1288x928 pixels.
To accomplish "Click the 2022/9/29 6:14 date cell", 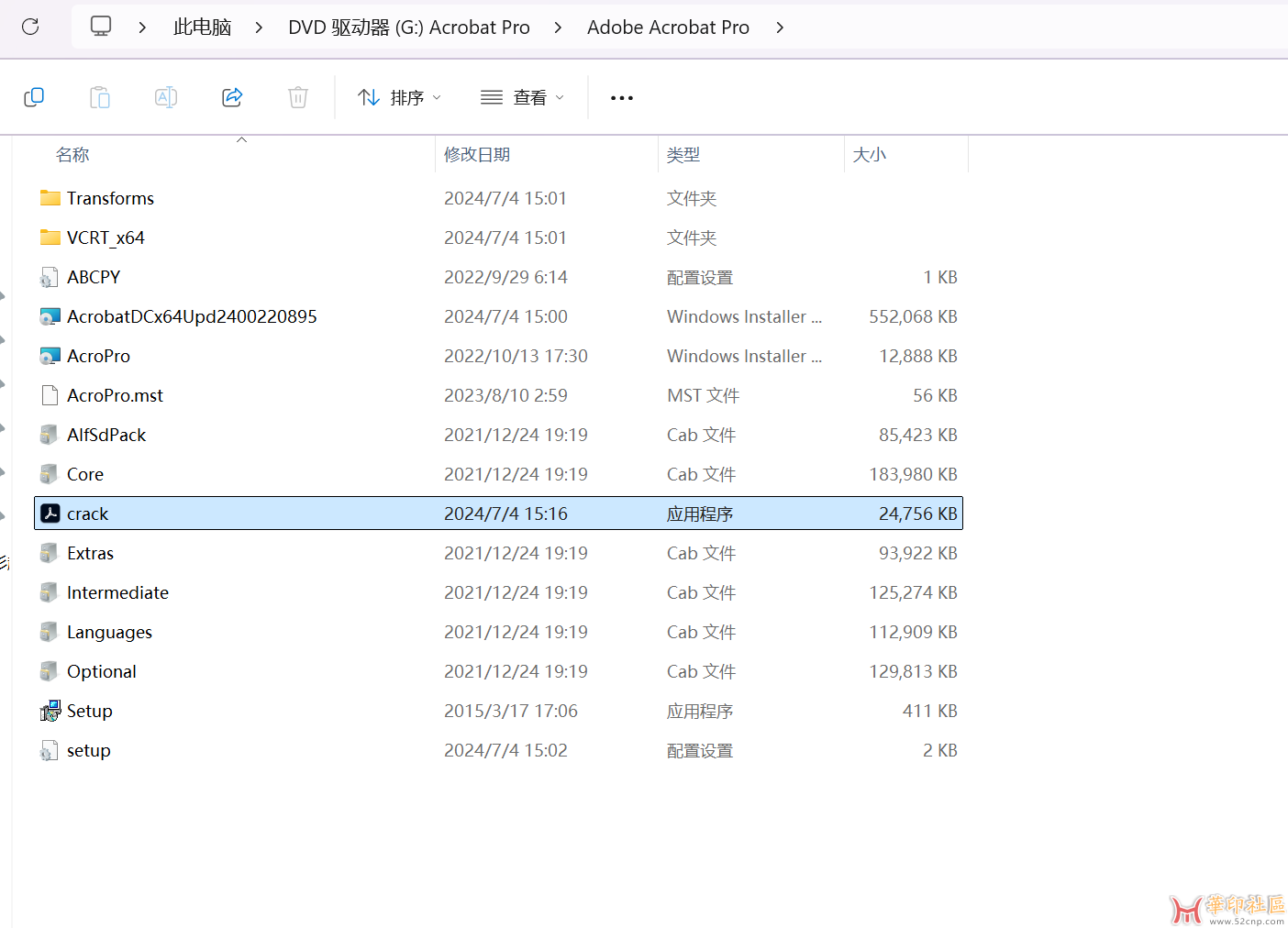I will [x=505, y=277].
